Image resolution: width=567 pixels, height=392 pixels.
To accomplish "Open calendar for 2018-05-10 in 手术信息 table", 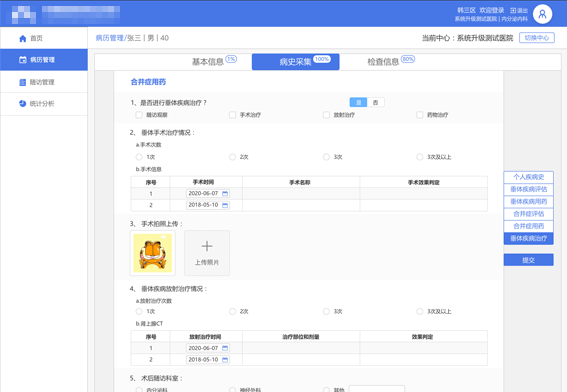I will pos(225,205).
